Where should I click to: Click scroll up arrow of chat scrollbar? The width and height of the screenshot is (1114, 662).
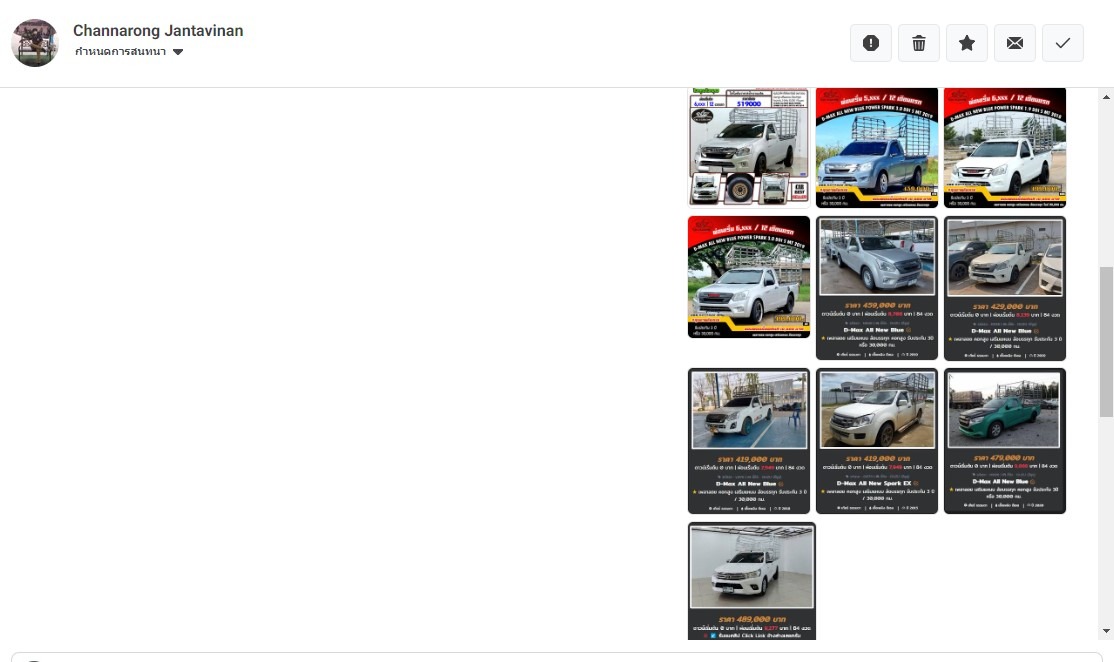coord(1106,97)
